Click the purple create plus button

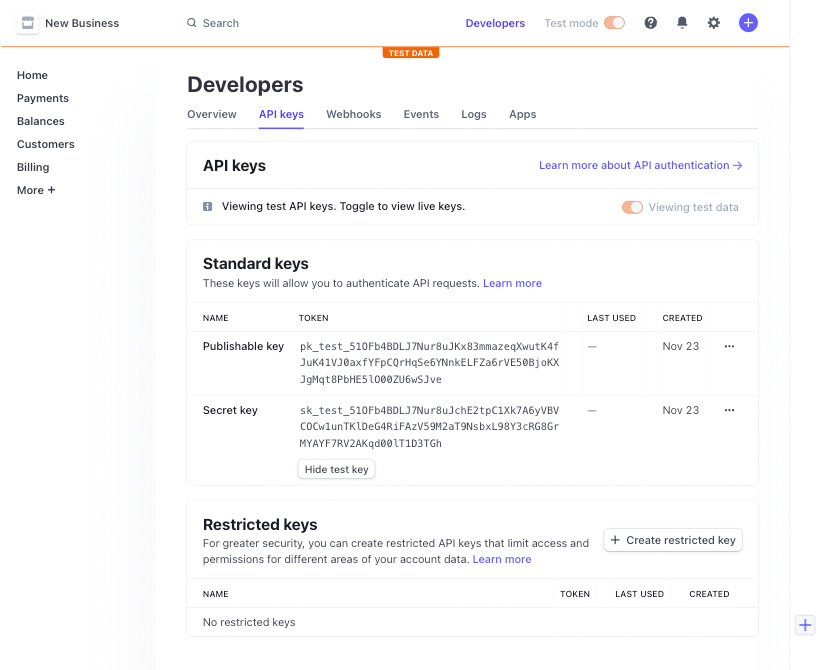[748, 23]
